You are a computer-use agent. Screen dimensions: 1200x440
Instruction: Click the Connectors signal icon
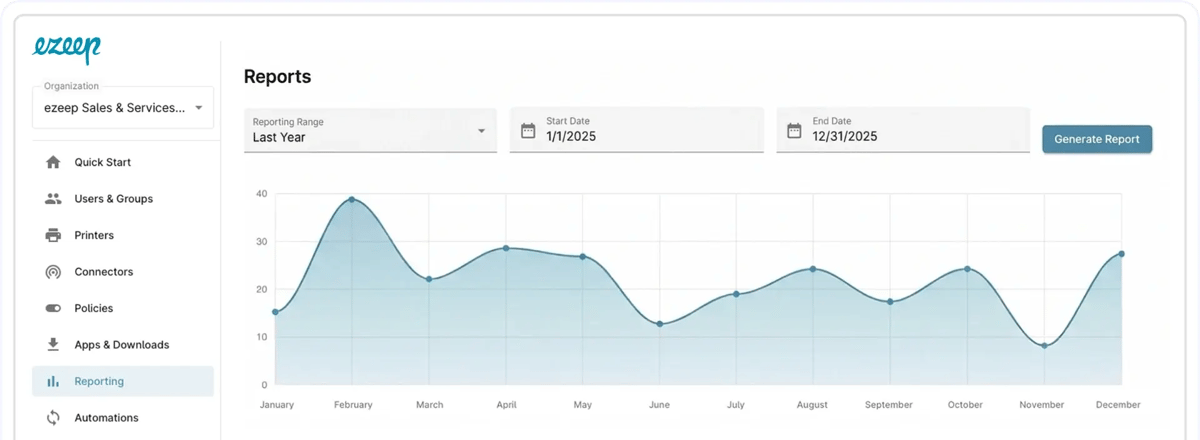tap(53, 272)
